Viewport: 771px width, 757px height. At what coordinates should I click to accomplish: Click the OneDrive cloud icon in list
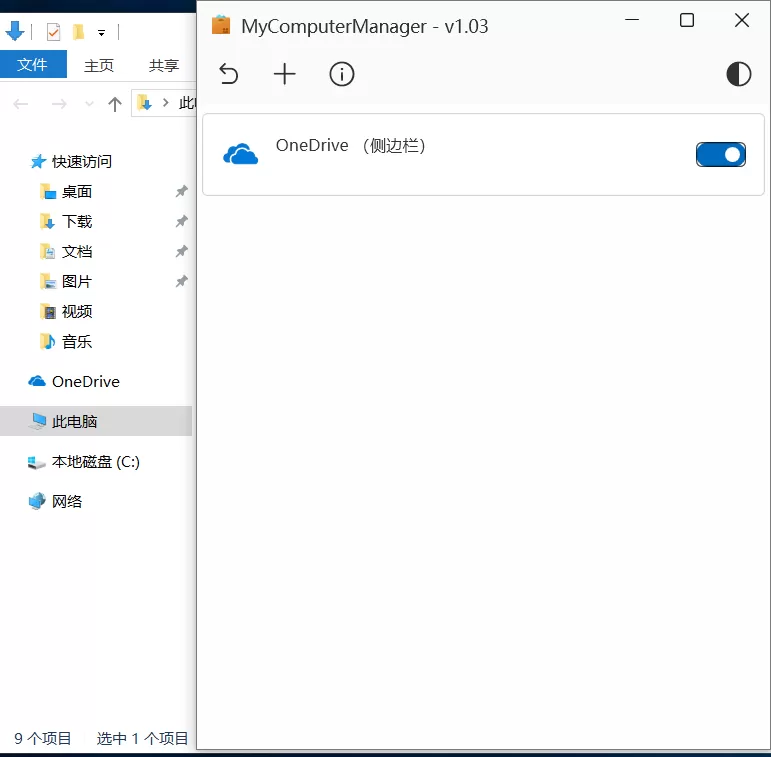tap(240, 154)
